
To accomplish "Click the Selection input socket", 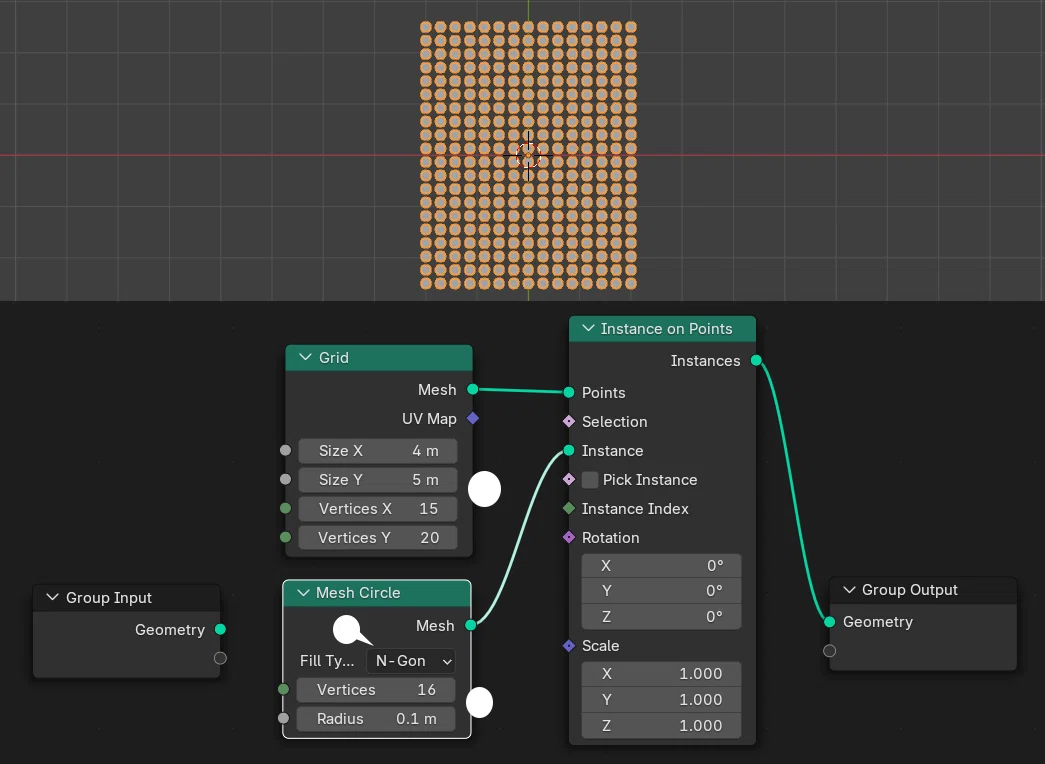I will click(x=568, y=421).
